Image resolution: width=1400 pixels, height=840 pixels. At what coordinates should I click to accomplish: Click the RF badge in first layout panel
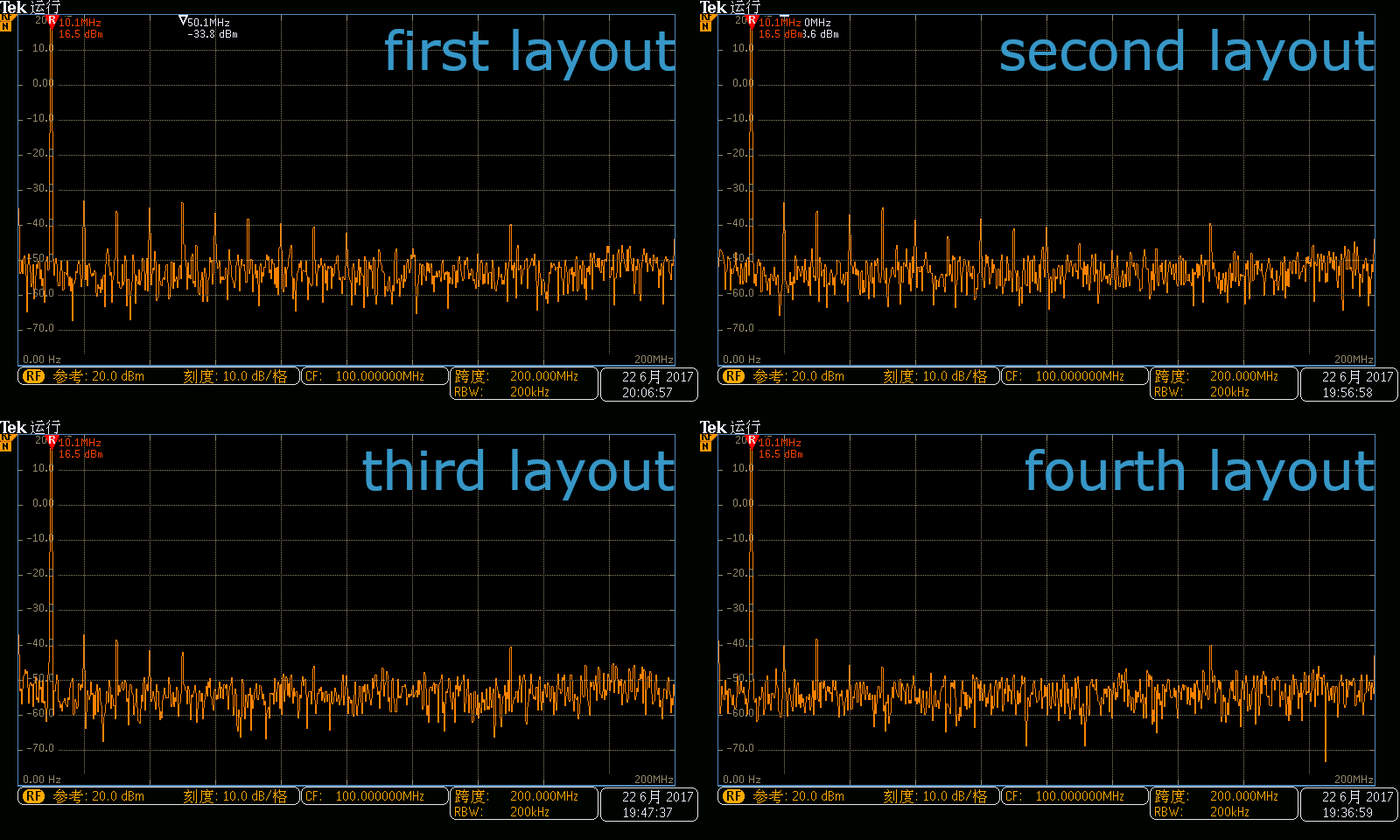[33, 376]
